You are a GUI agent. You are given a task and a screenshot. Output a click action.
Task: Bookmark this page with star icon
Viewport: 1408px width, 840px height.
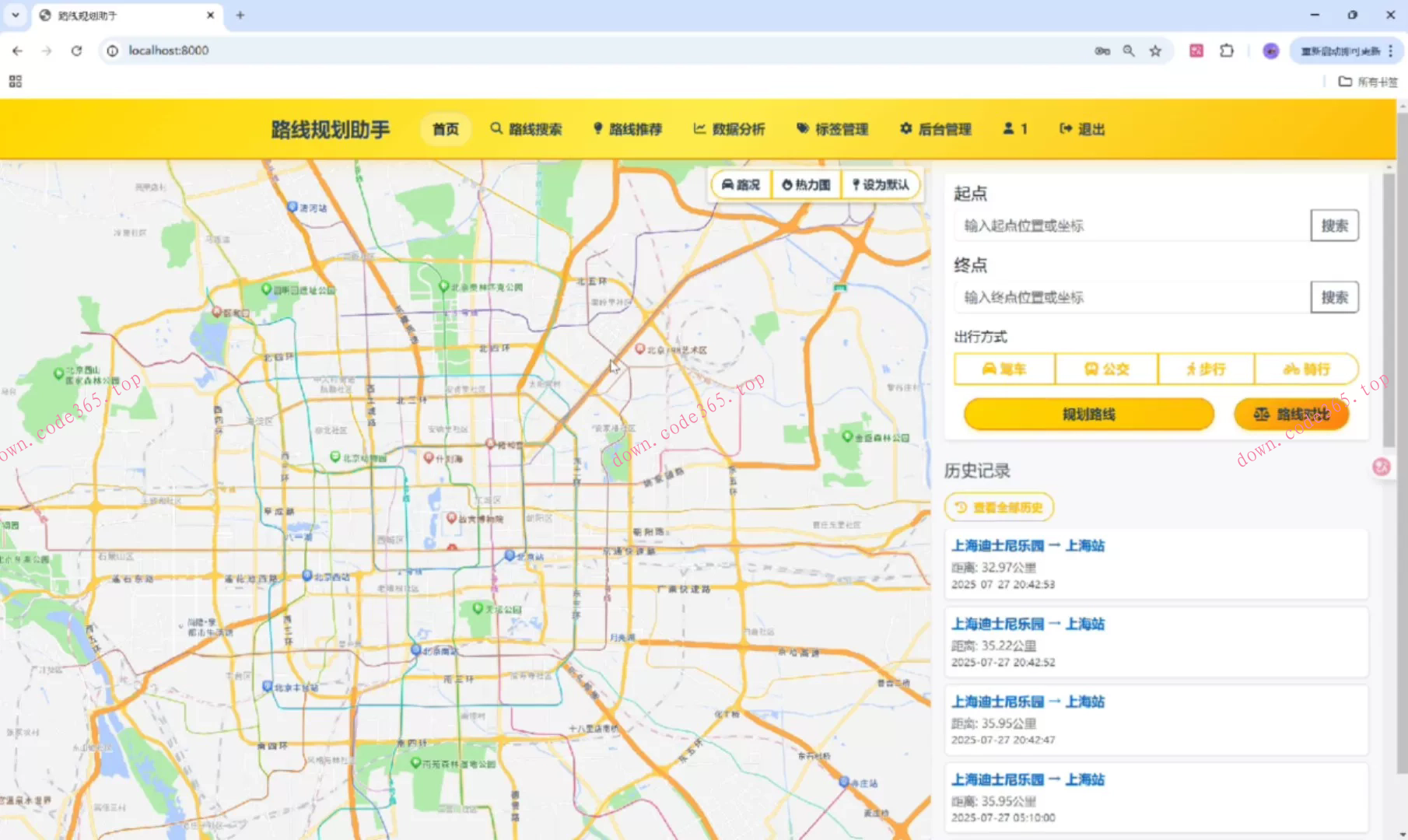tap(1155, 51)
